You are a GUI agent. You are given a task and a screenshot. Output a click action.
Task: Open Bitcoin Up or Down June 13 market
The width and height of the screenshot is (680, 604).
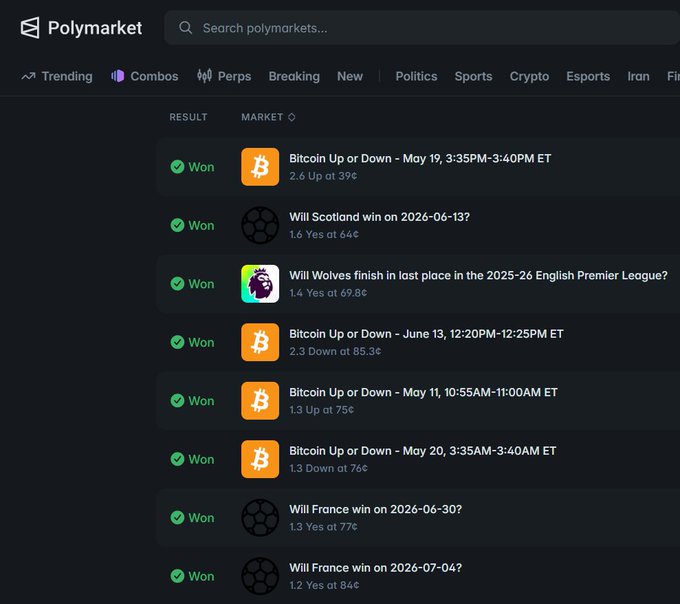coord(426,334)
